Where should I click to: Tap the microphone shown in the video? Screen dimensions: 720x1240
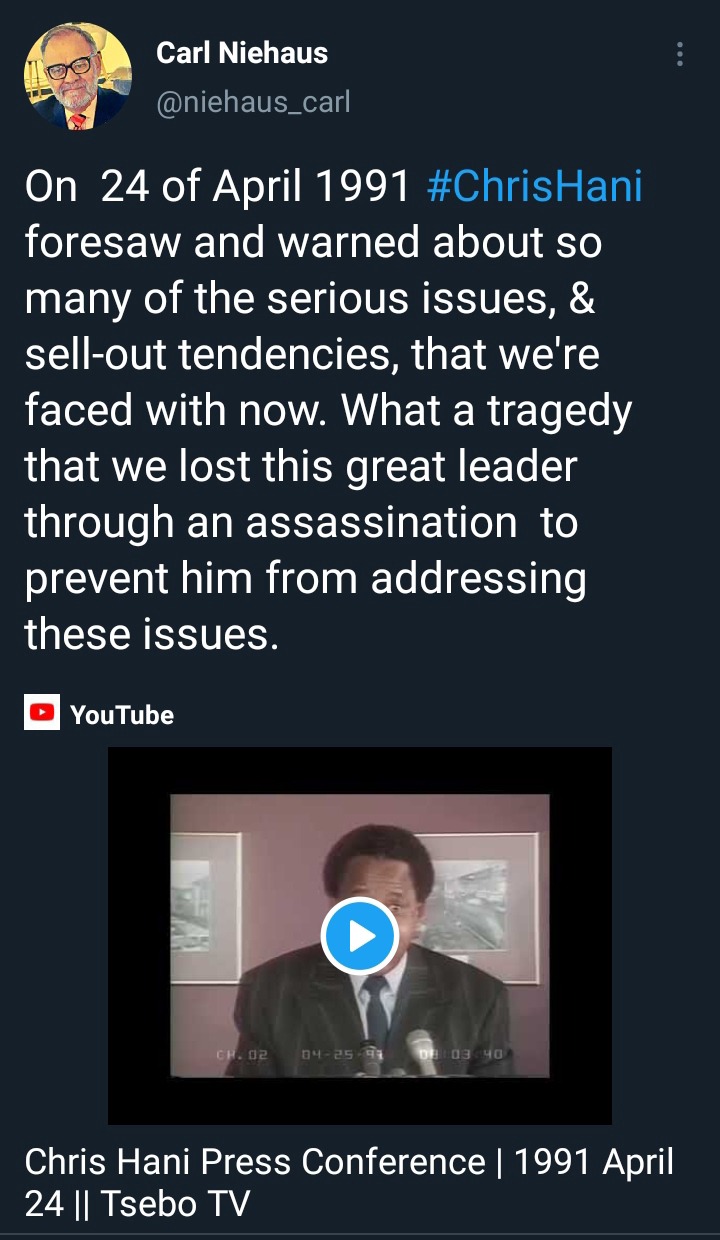coord(423,1050)
